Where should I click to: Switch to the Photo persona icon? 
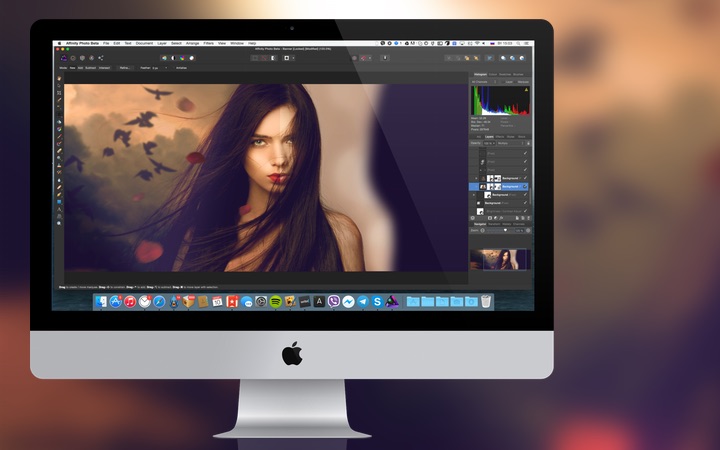click(x=64, y=58)
